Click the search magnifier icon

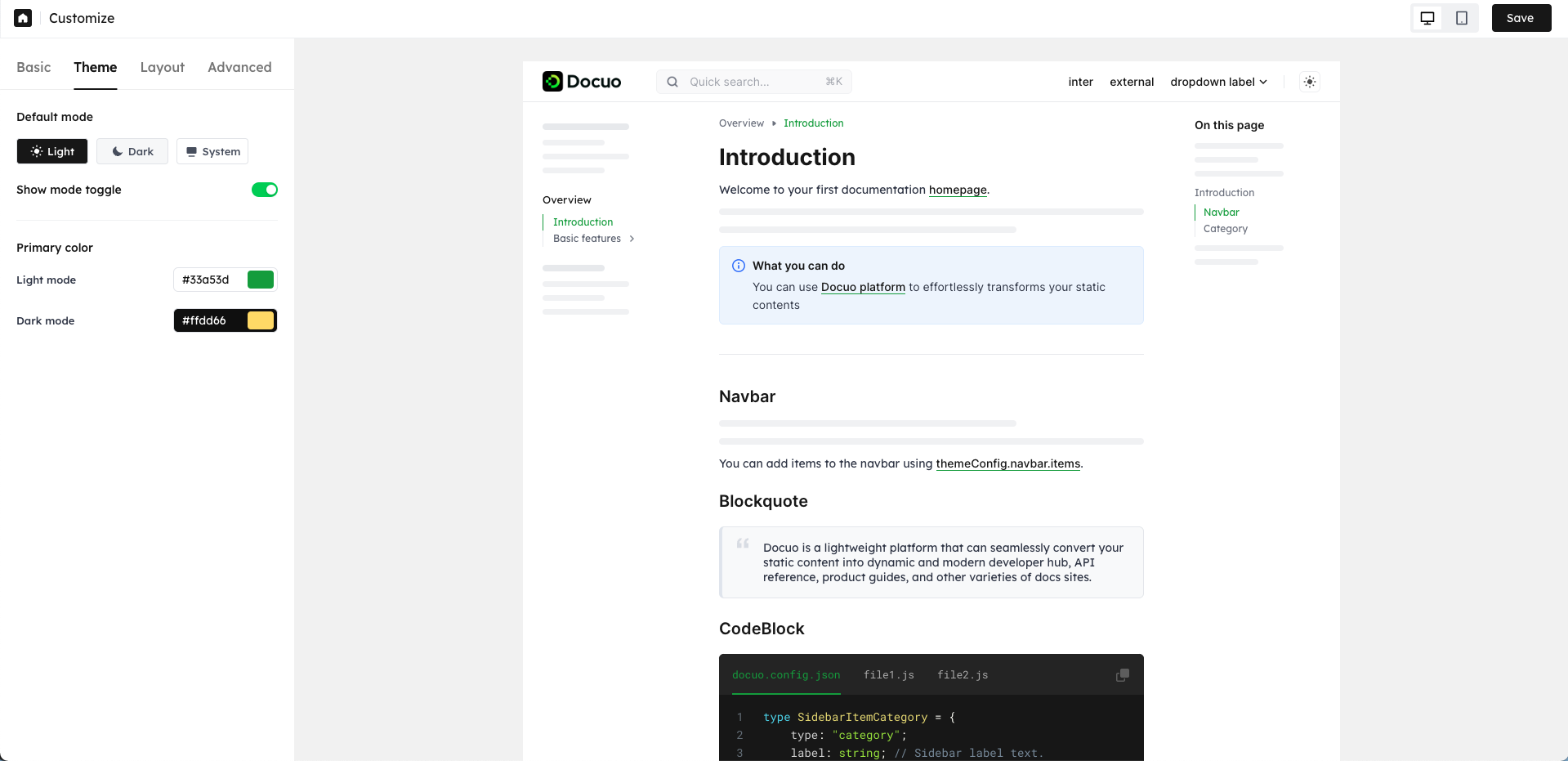(672, 82)
